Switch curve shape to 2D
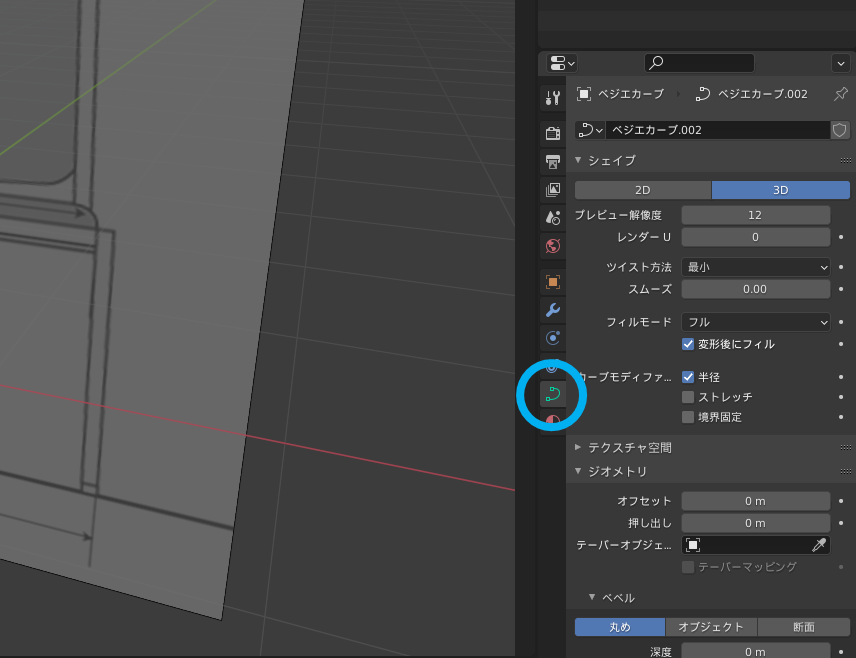The image size is (856, 658). [x=643, y=190]
